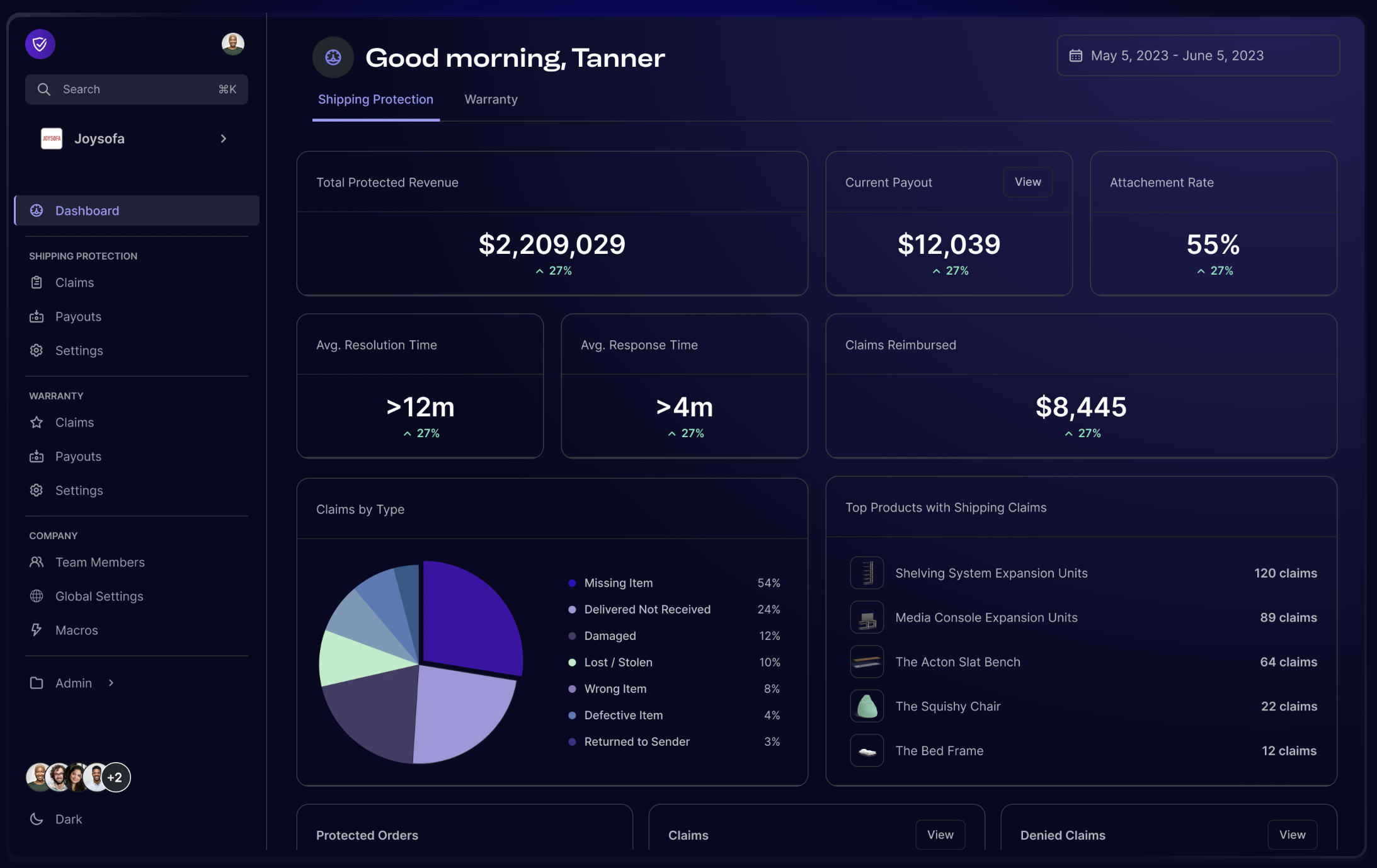
Task: Select the Missing Item legend dot
Action: click(x=571, y=583)
